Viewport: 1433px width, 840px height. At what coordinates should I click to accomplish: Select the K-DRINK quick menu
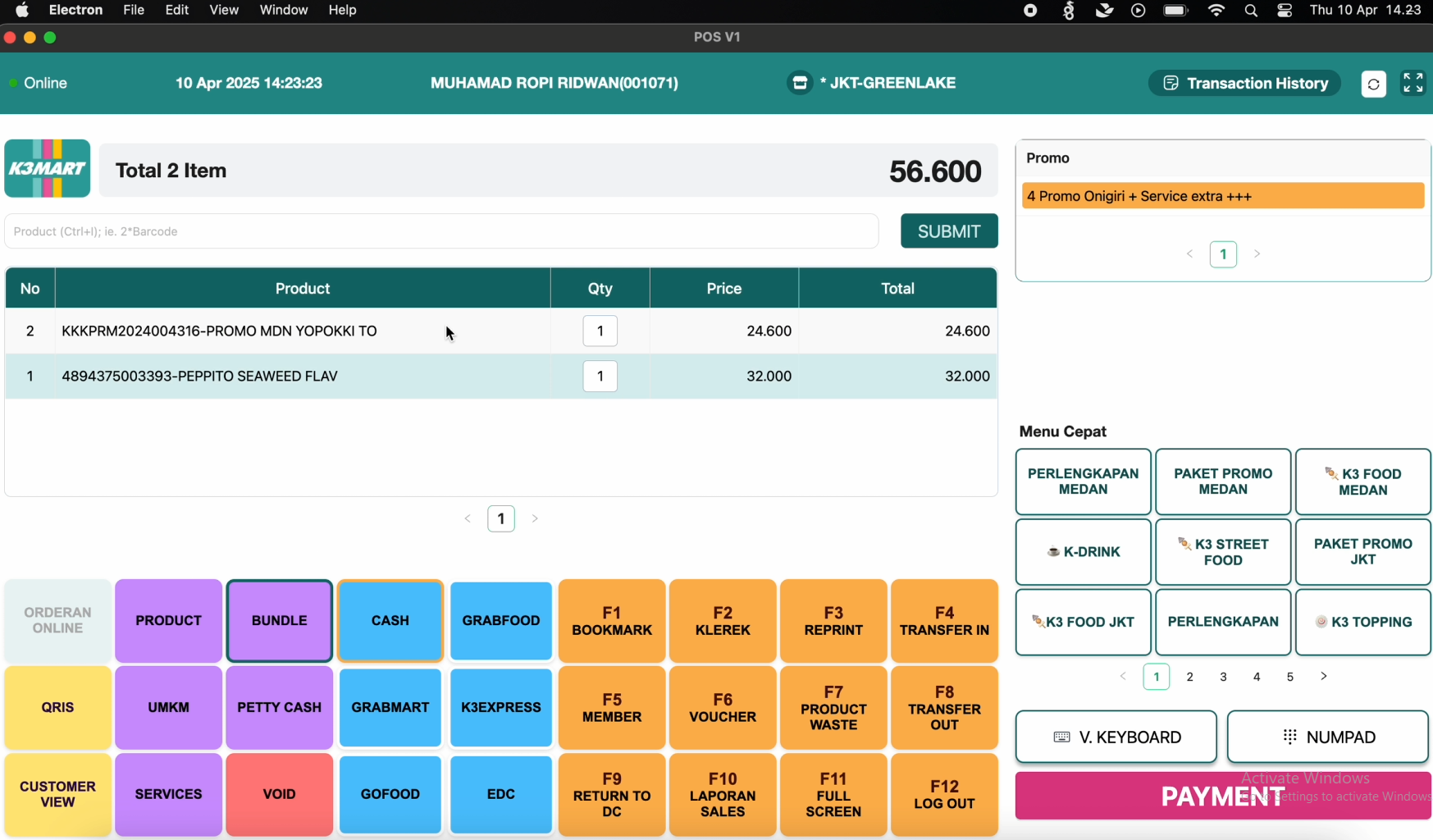point(1083,552)
